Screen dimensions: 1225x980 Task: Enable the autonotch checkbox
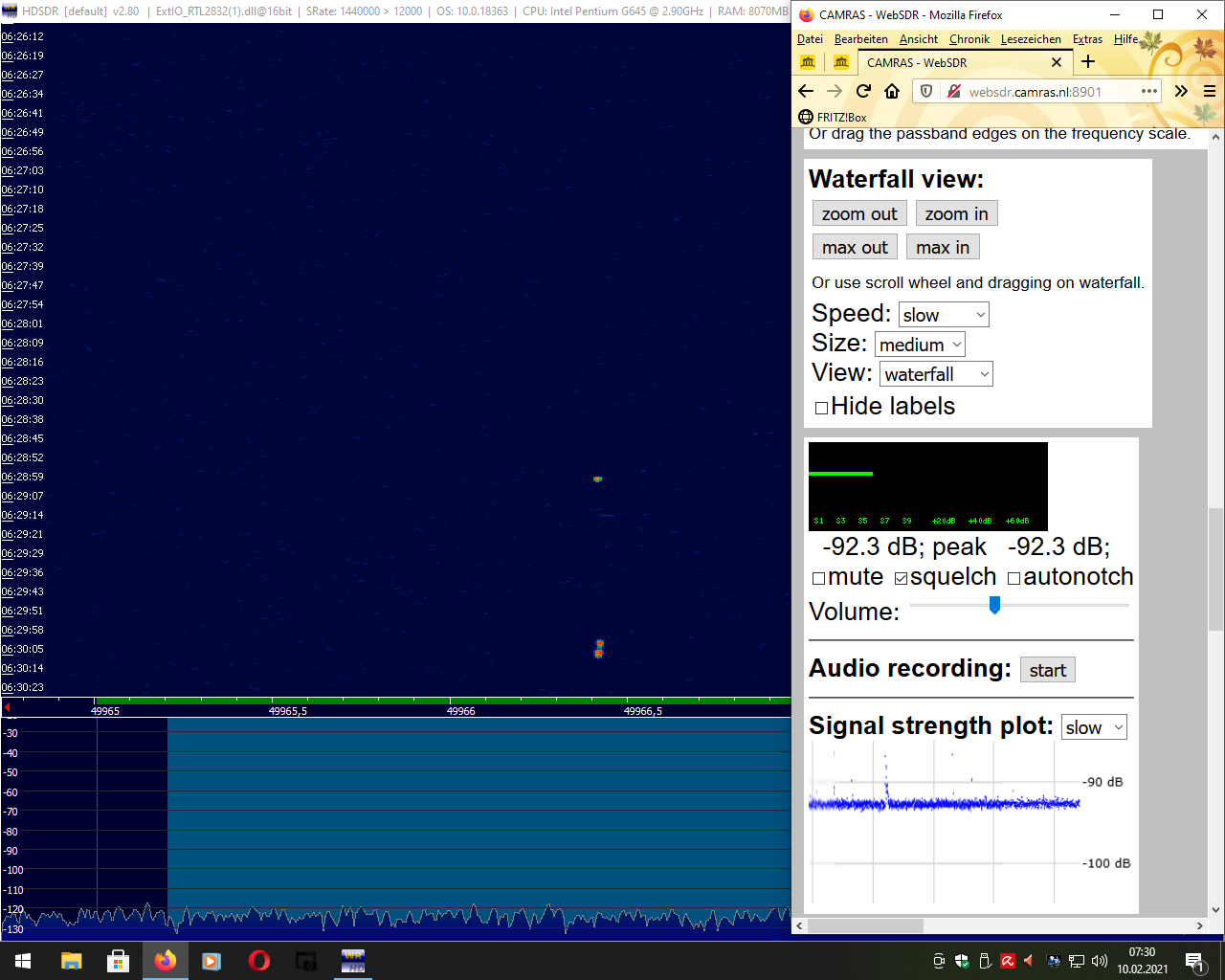coord(1013,578)
